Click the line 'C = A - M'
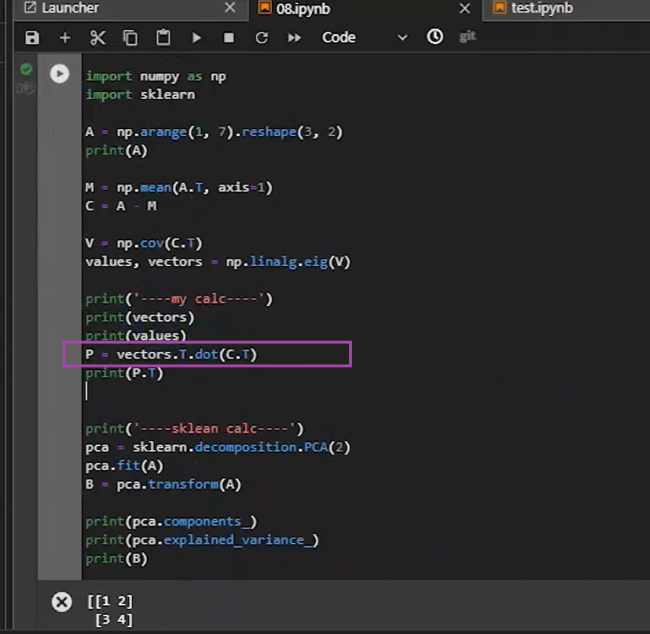This screenshot has width=650, height=634. pos(121,206)
